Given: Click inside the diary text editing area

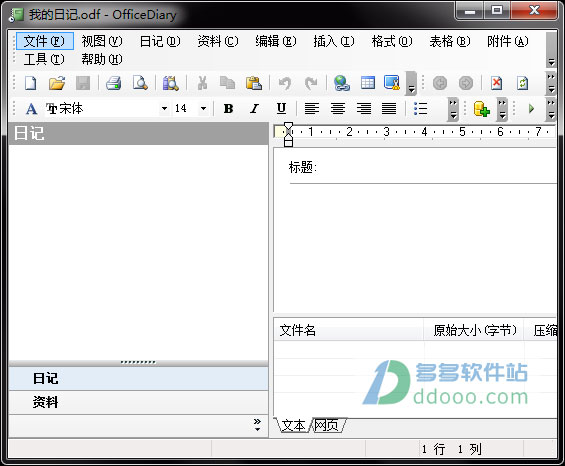Looking at the screenshot, I should click(x=415, y=249).
